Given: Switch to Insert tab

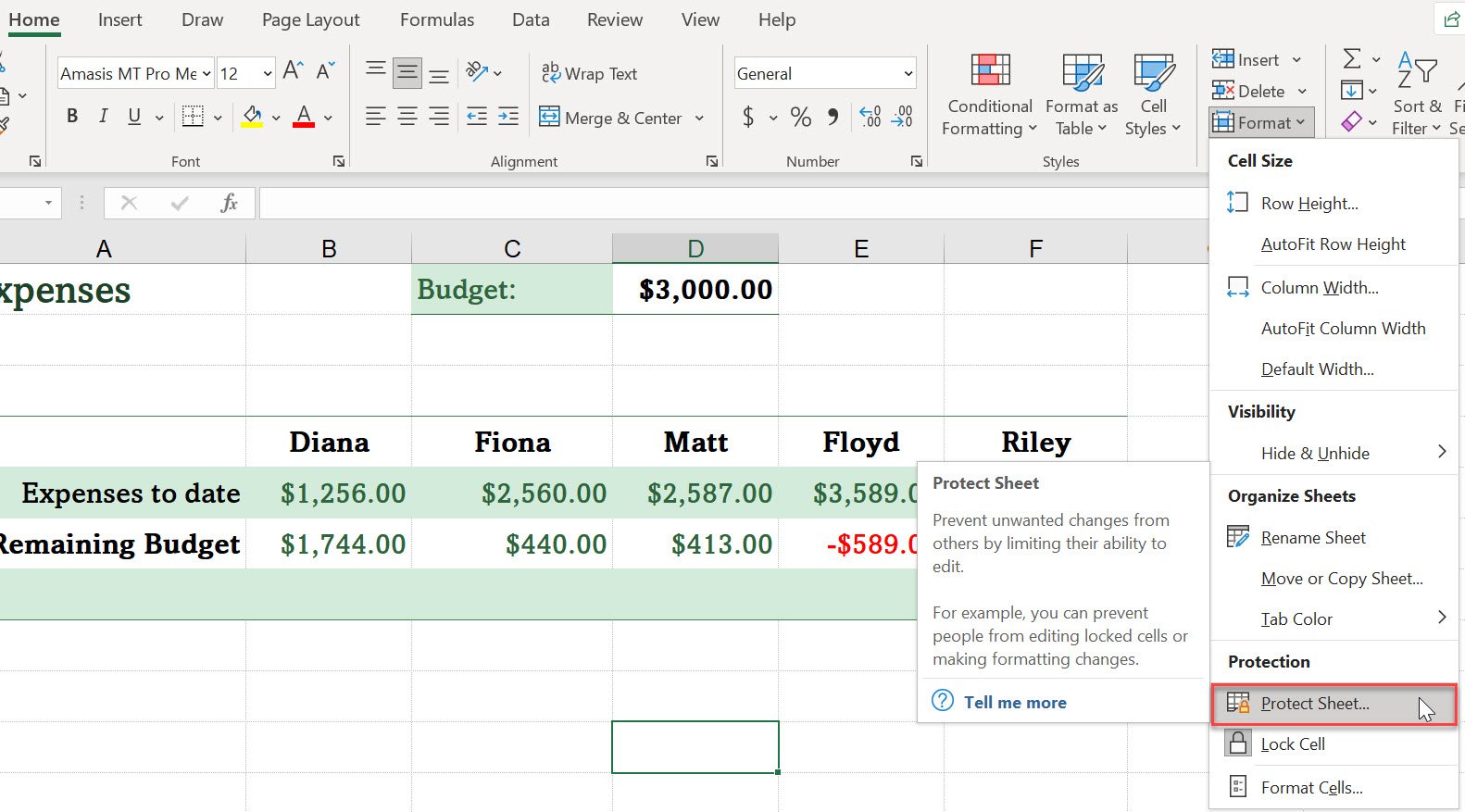Looking at the screenshot, I should click(x=120, y=19).
